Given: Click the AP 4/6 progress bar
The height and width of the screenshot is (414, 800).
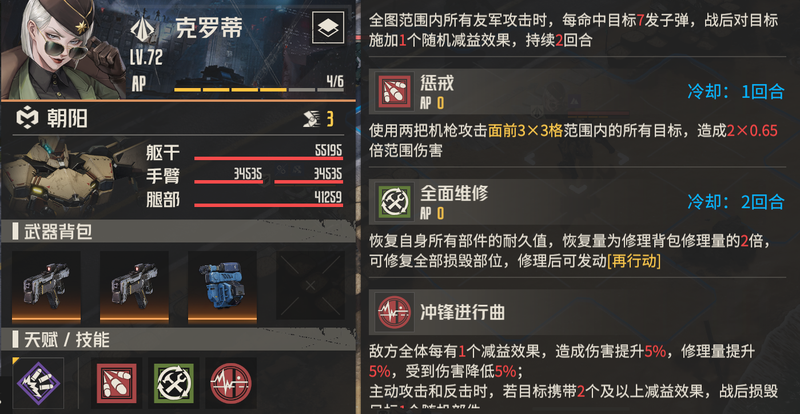Looking at the screenshot, I should 259,90.
